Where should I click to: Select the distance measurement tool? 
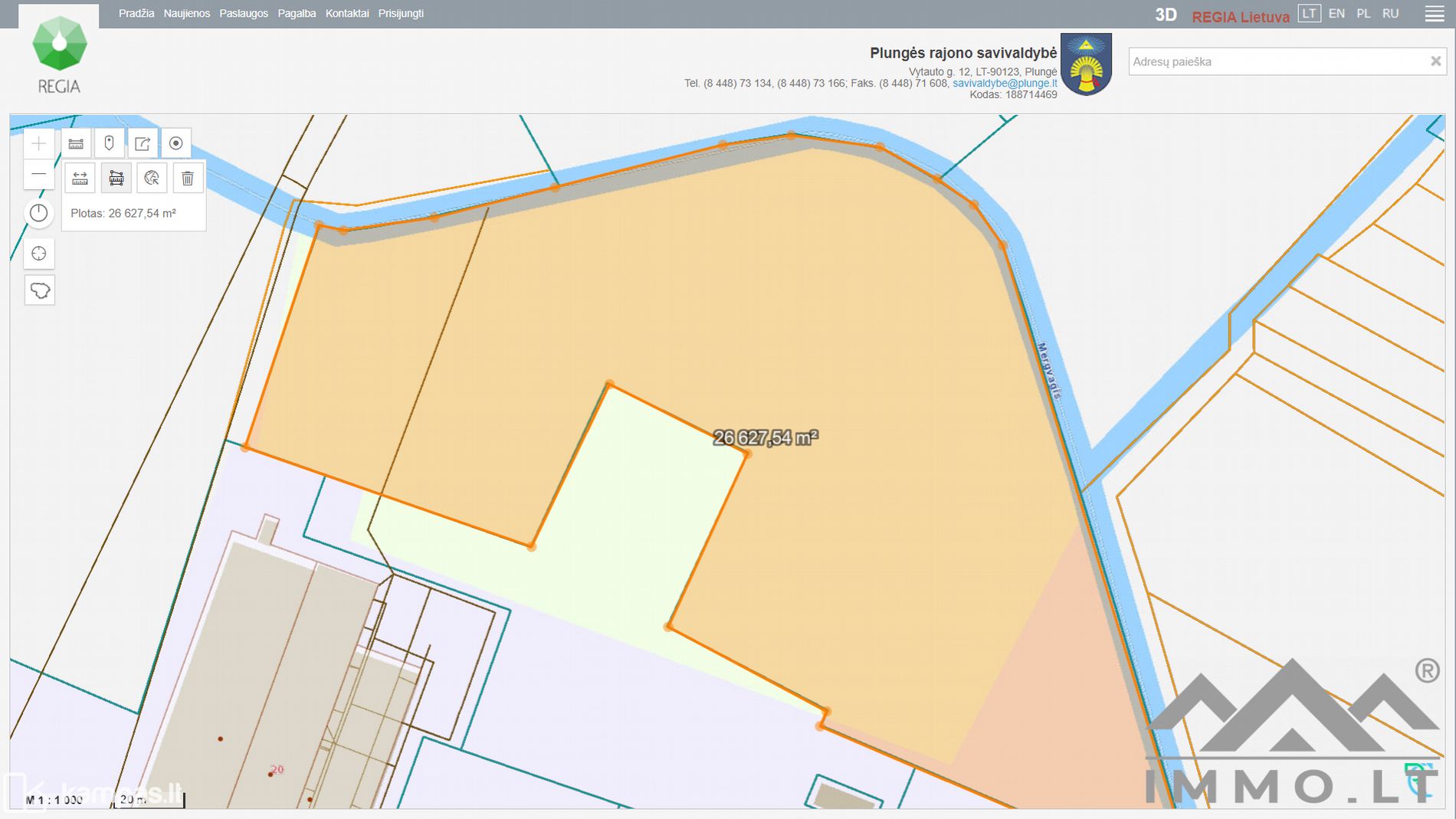pos(80,179)
